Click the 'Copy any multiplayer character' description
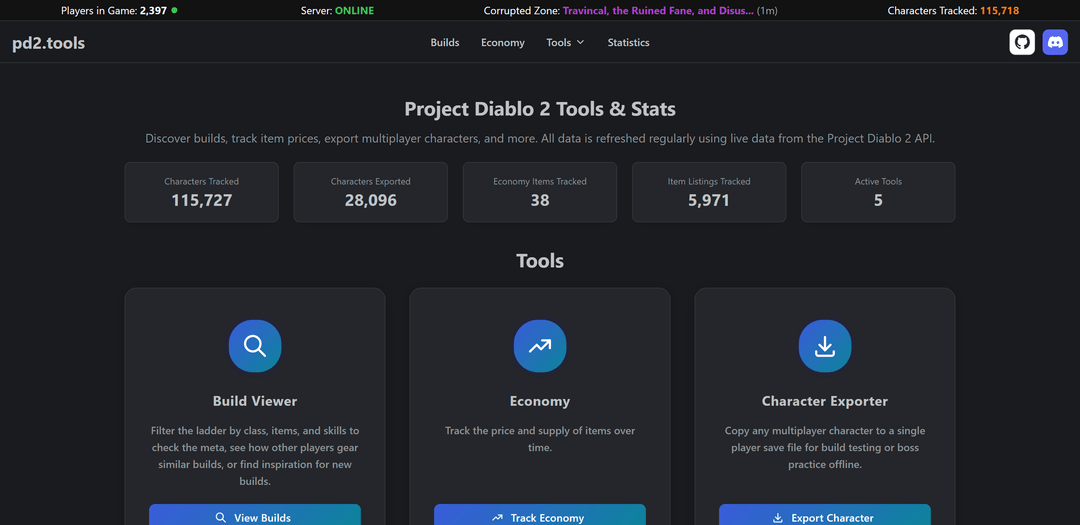This screenshot has height=525, width=1080. [825, 448]
